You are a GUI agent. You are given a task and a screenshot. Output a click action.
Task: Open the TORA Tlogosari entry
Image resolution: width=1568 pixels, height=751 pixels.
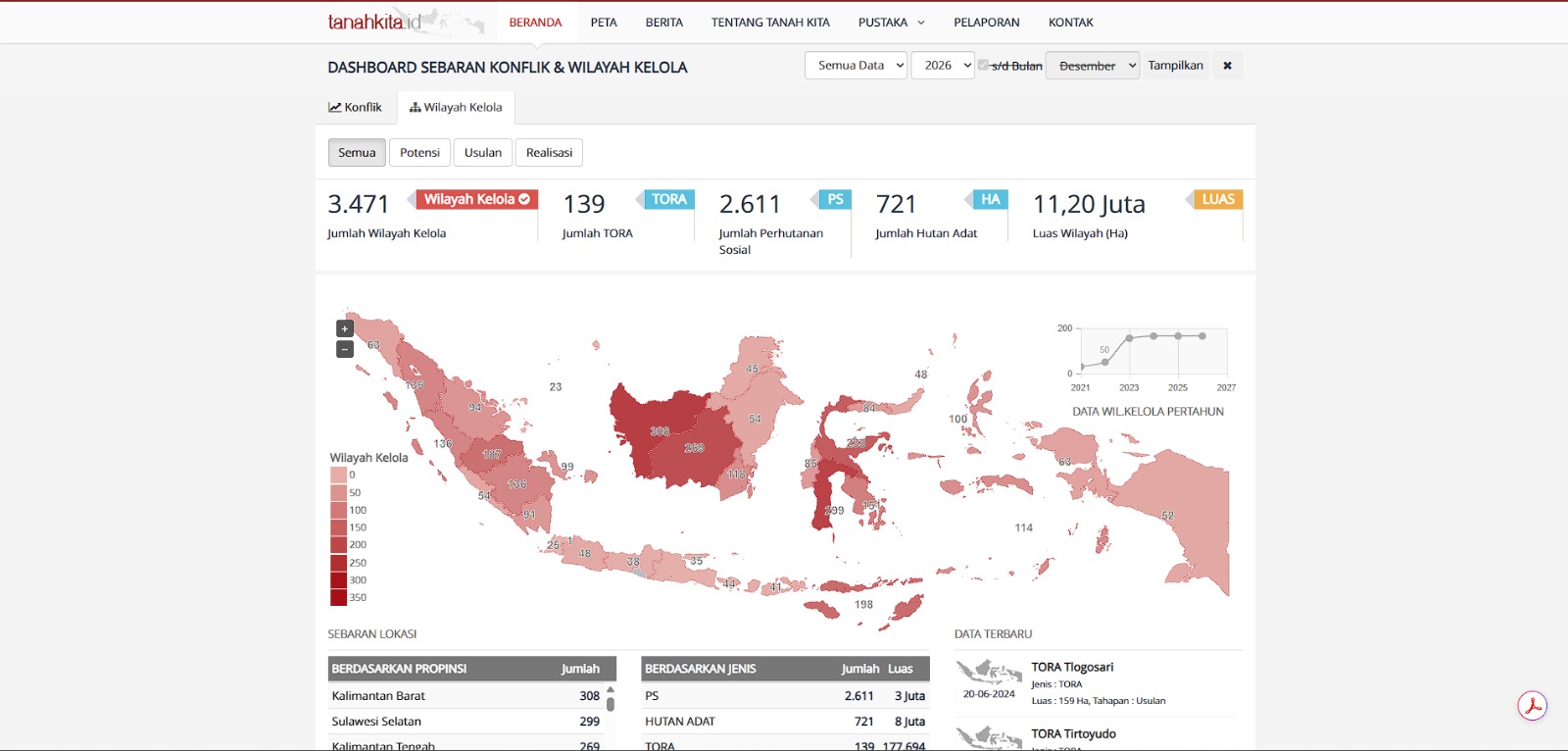tap(1072, 667)
